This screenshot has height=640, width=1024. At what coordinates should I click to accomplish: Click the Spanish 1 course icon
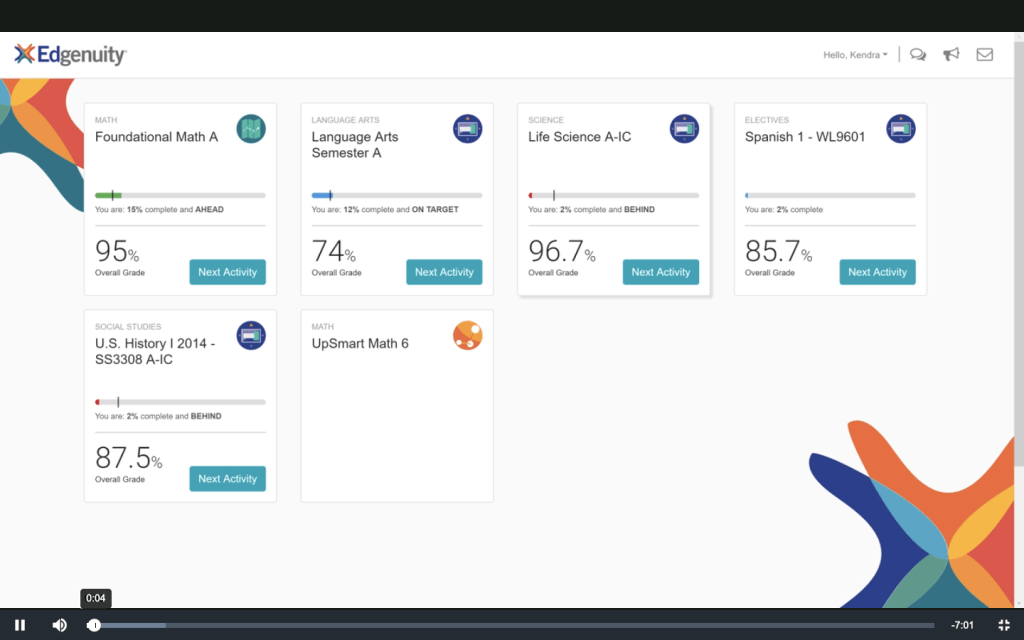point(901,129)
